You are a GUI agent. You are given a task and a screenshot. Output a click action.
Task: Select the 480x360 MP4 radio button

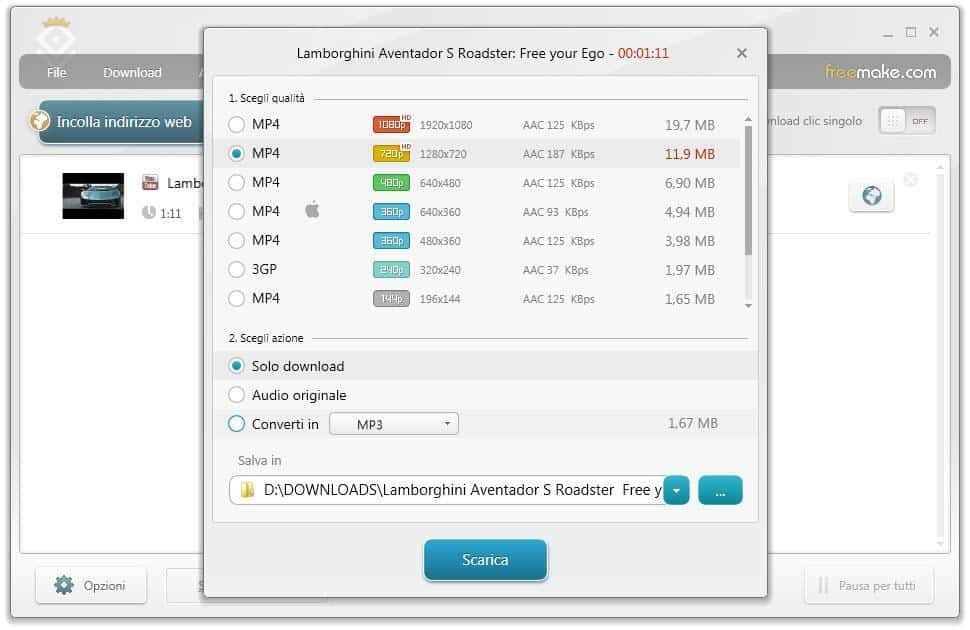(236, 240)
